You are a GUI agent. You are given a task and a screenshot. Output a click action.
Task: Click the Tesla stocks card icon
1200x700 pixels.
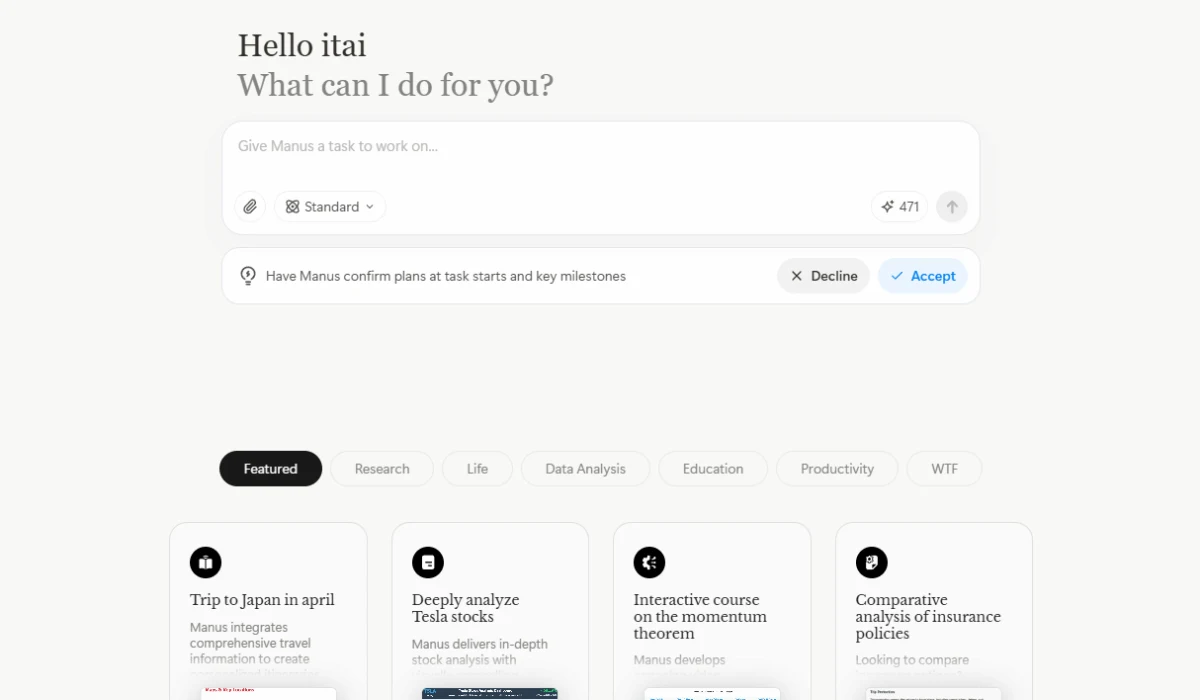pos(428,562)
